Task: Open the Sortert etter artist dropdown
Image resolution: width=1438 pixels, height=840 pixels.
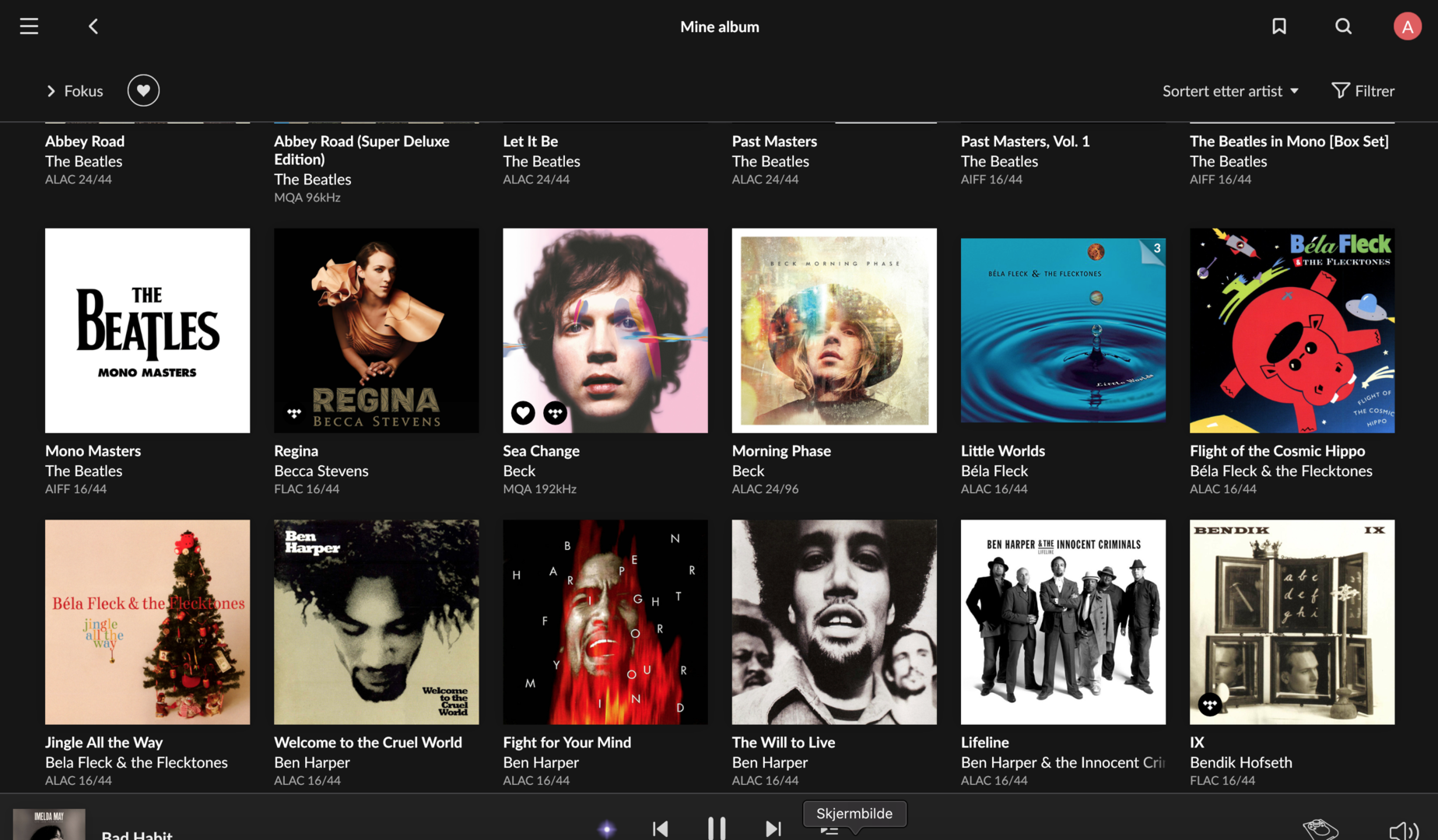Action: [1230, 91]
